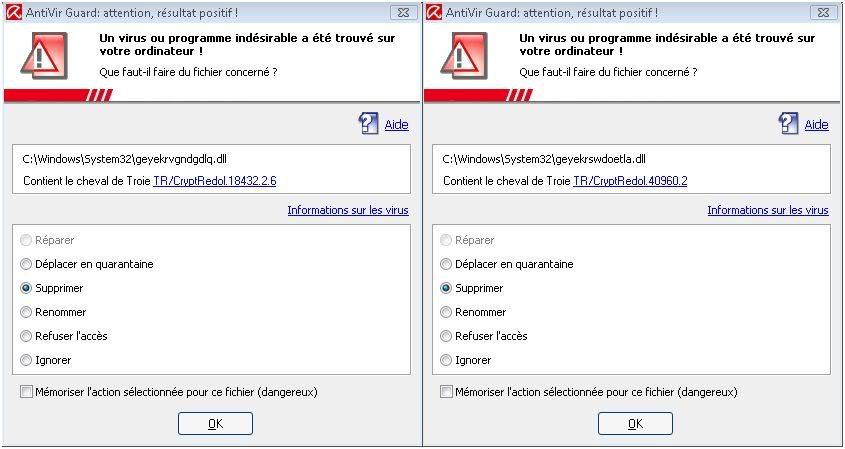Close the left AntiVir Guard dialog

[x=403, y=13]
